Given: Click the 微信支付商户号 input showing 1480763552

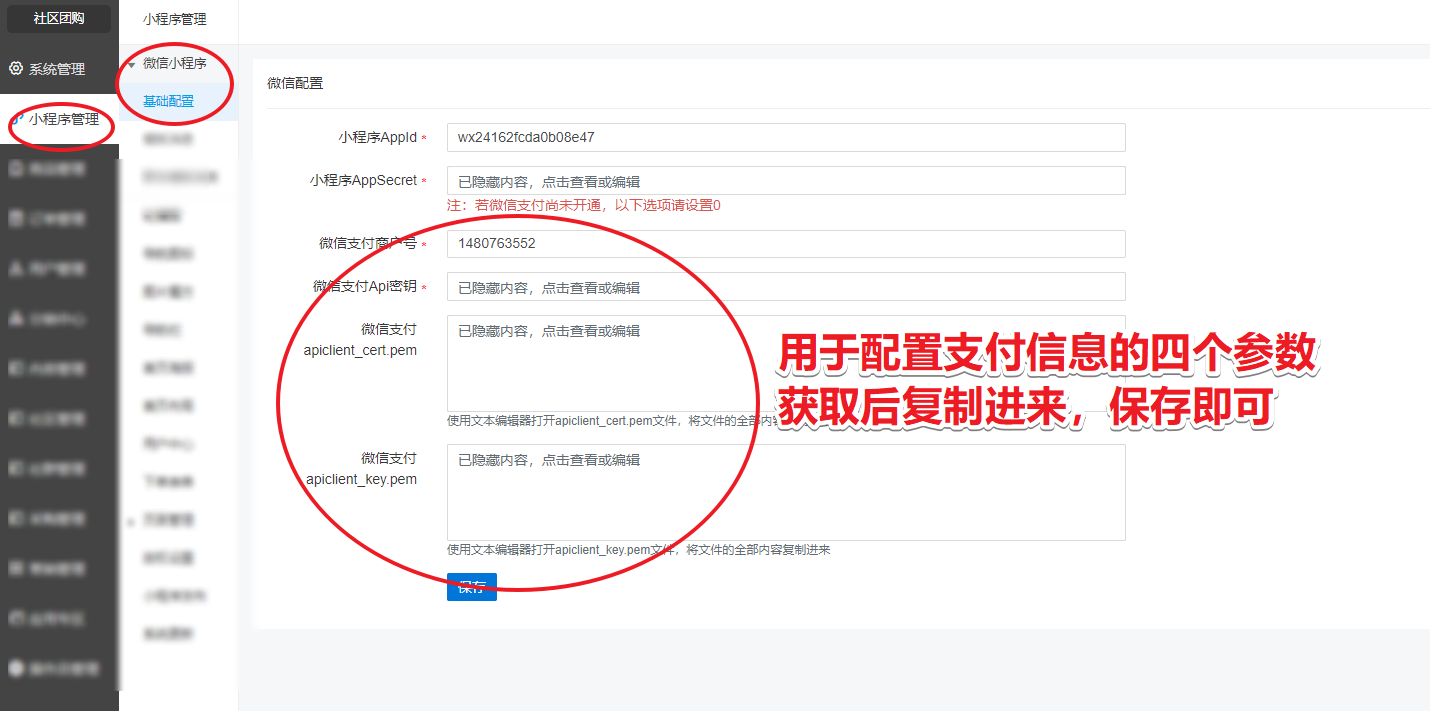Looking at the screenshot, I should (x=786, y=243).
